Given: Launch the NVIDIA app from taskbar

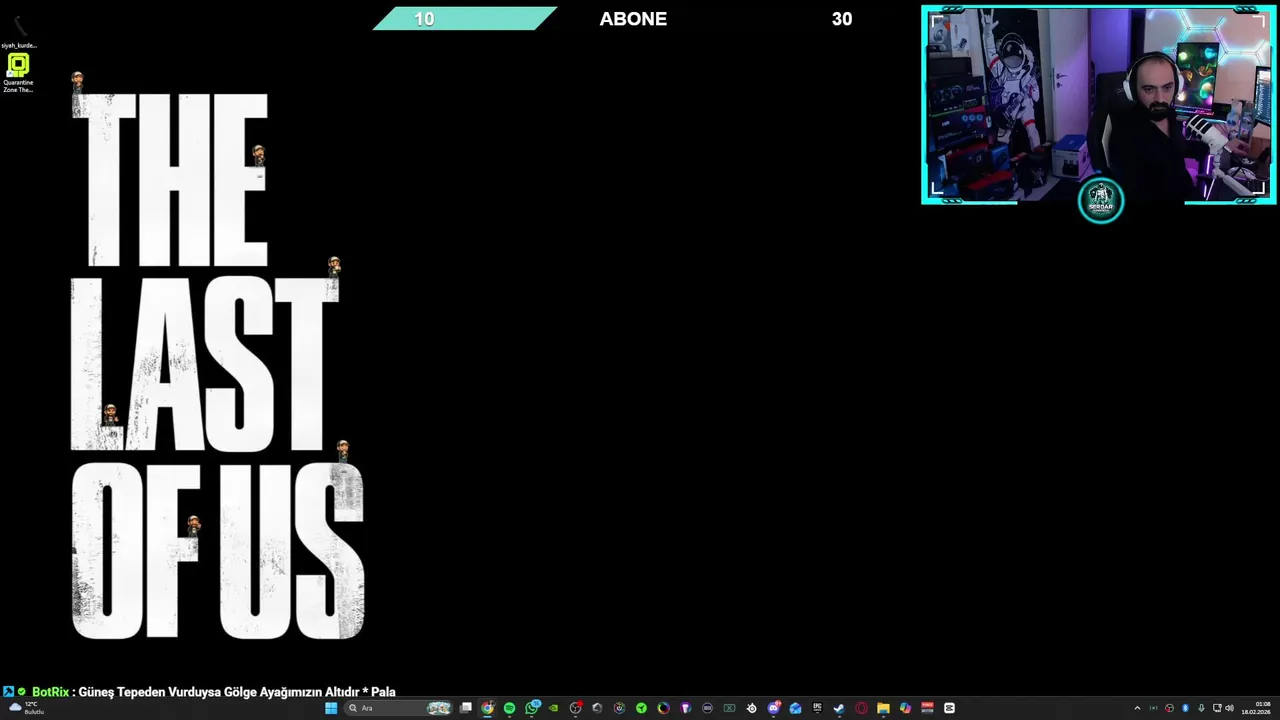Looking at the screenshot, I should coord(553,708).
